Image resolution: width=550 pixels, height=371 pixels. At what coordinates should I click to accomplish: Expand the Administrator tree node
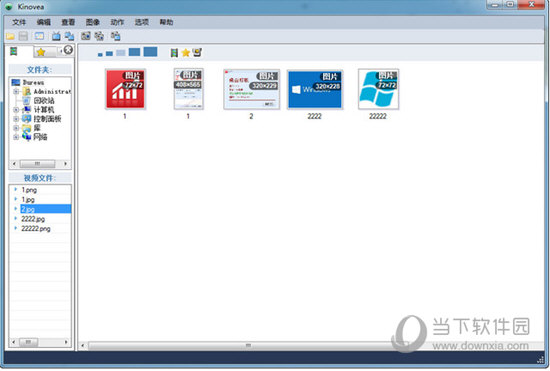[16, 92]
